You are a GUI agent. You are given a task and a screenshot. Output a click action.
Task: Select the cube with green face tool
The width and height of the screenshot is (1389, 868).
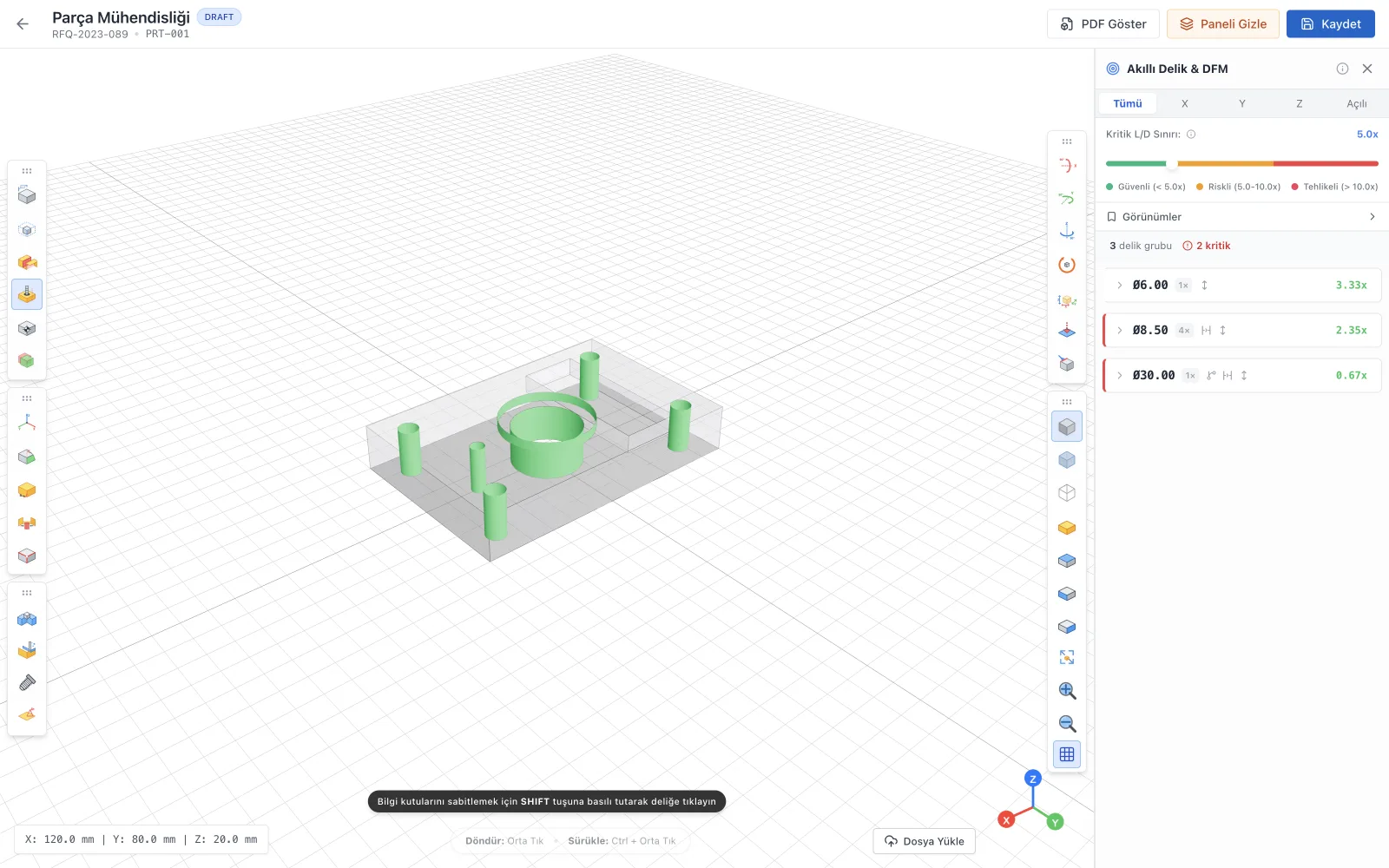[27, 457]
